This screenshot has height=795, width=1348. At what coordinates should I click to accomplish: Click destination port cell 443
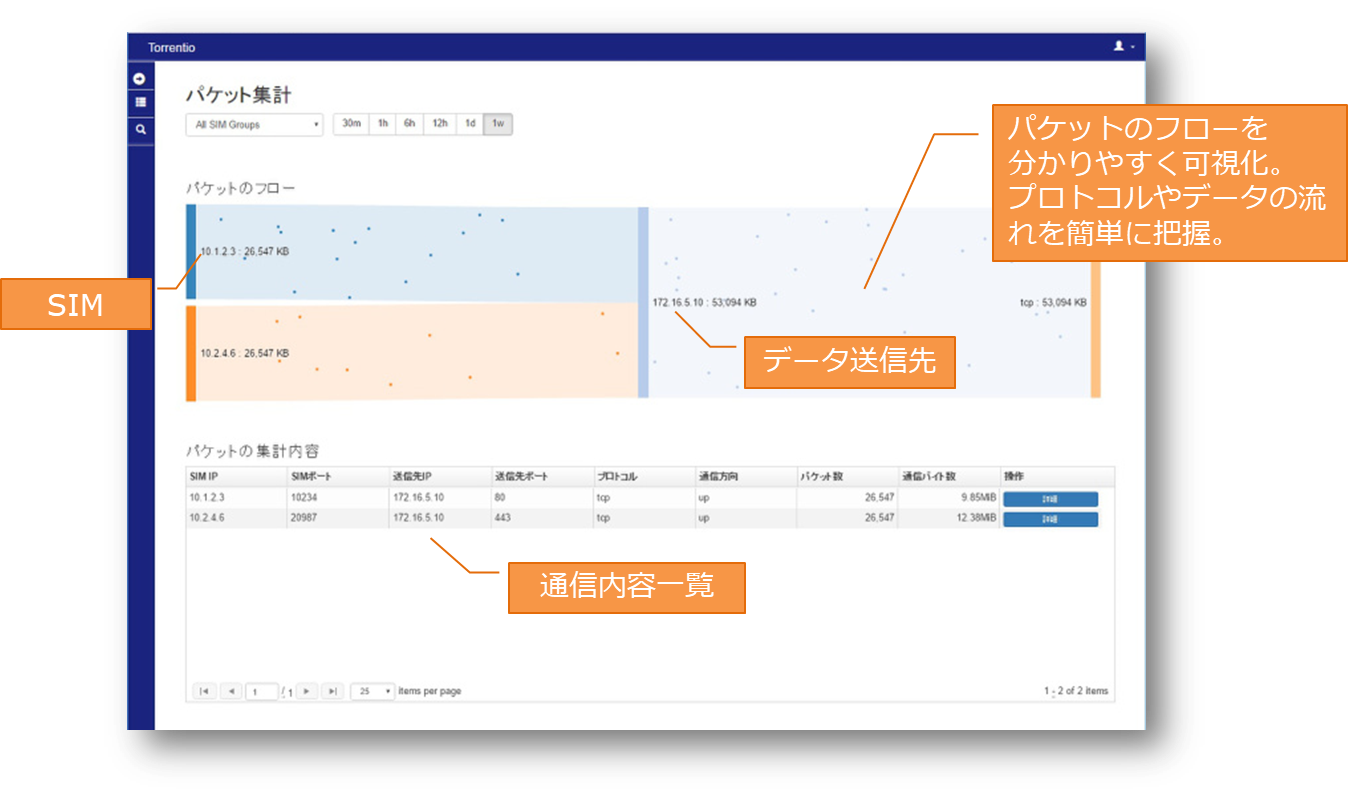click(x=542, y=518)
